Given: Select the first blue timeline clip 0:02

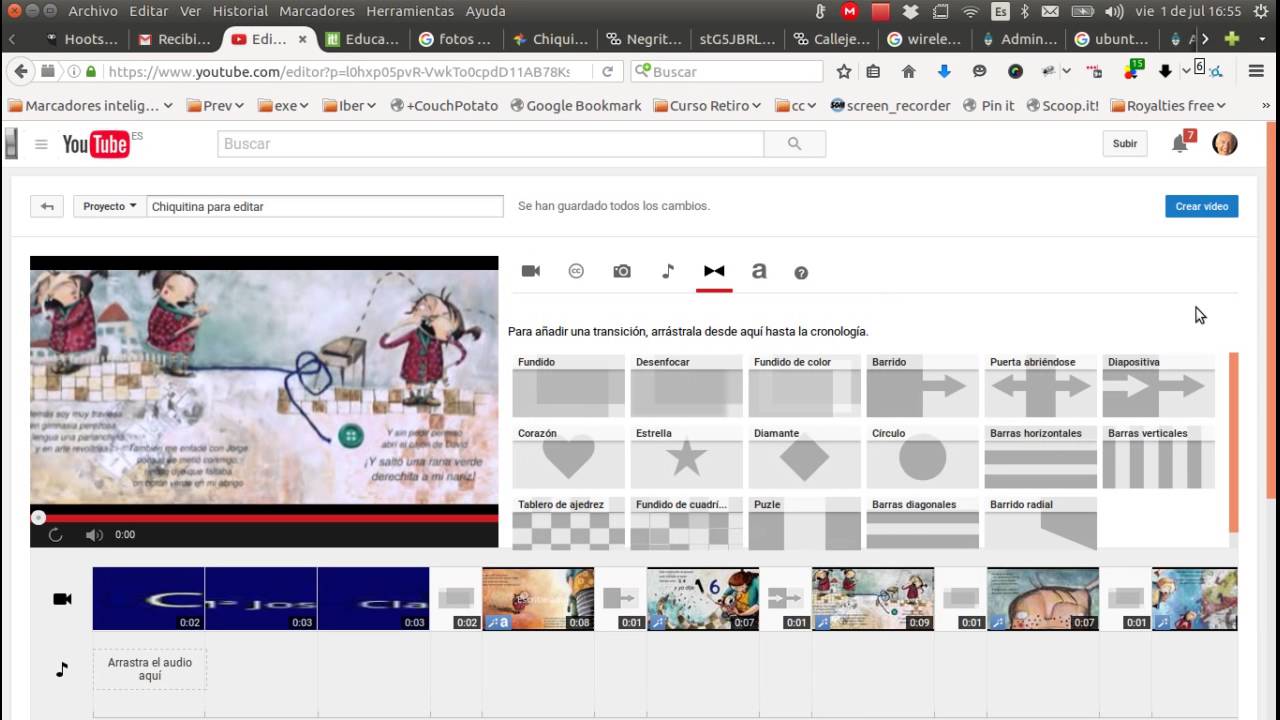Looking at the screenshot, I should click(x=148, y=599).
